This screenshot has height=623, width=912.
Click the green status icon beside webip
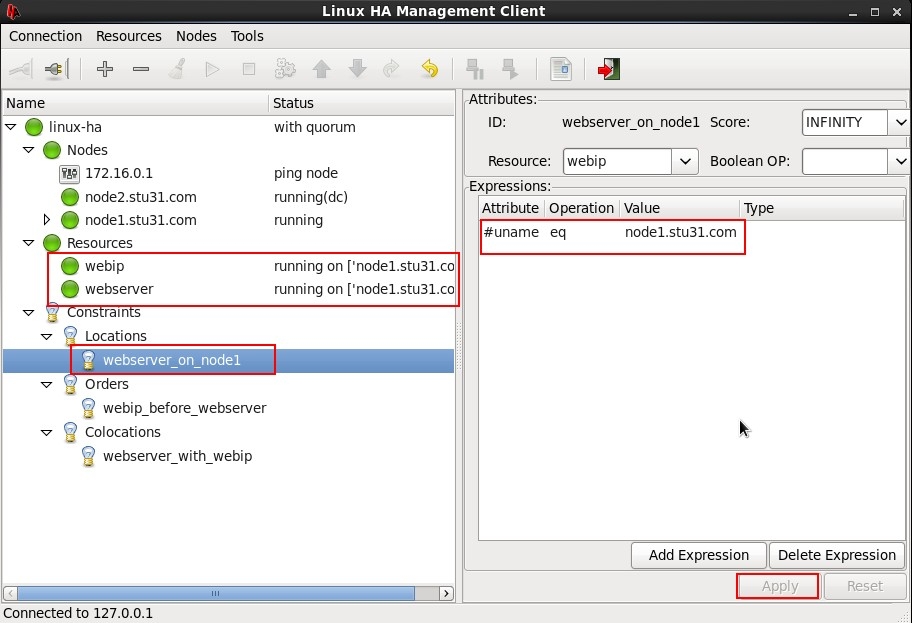[x=70, y=266]
